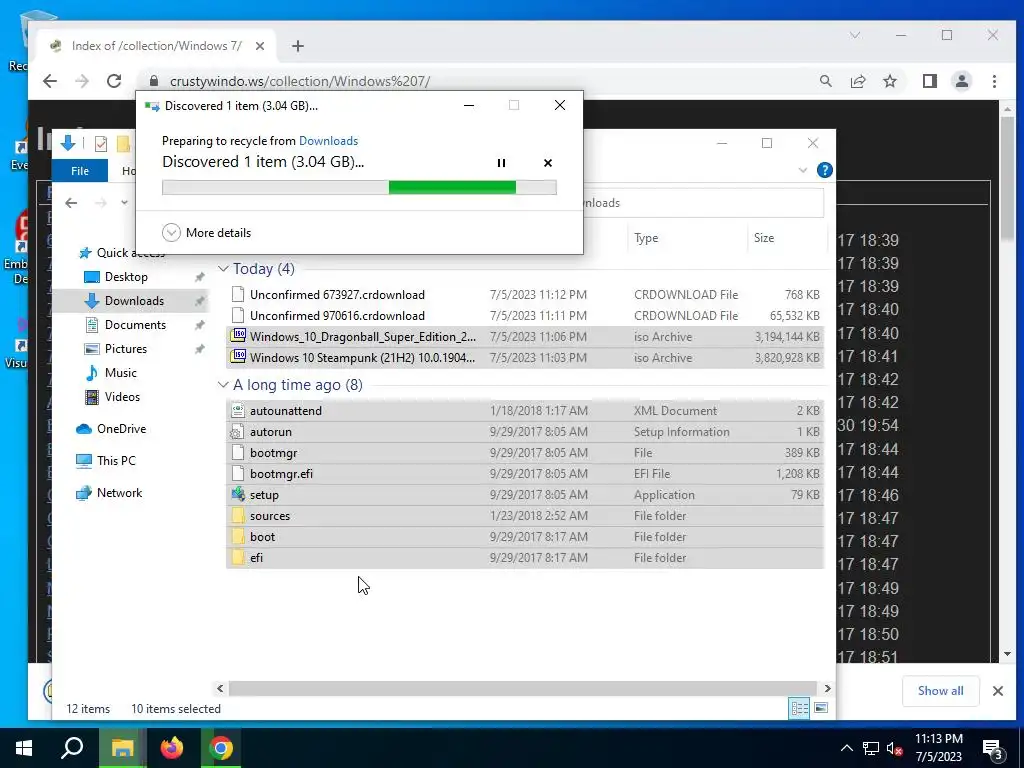Open the recent locations dropdown in File Explorer
Screen dimensions: 1024x768
(x=124, y=203)
